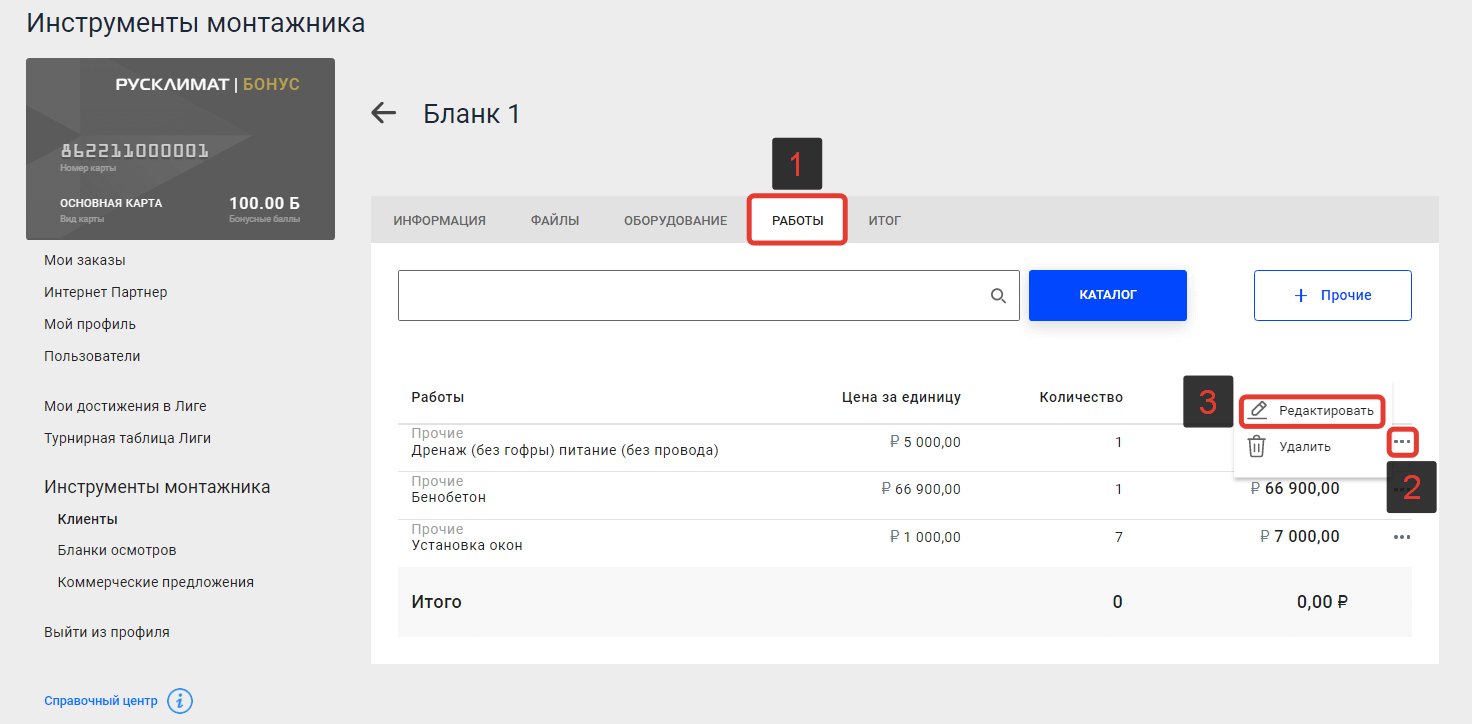Open Коммерческие предложения section
This screenshot has height=724, width=1472.
pyautogui.click(x=156, y=582)
